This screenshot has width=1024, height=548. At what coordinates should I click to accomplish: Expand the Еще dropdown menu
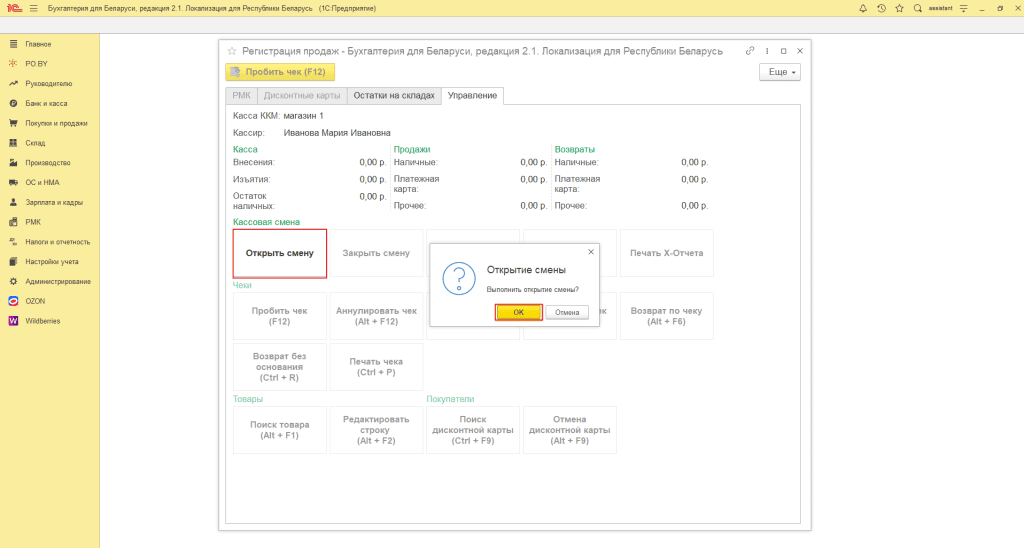tap(780, 72)
